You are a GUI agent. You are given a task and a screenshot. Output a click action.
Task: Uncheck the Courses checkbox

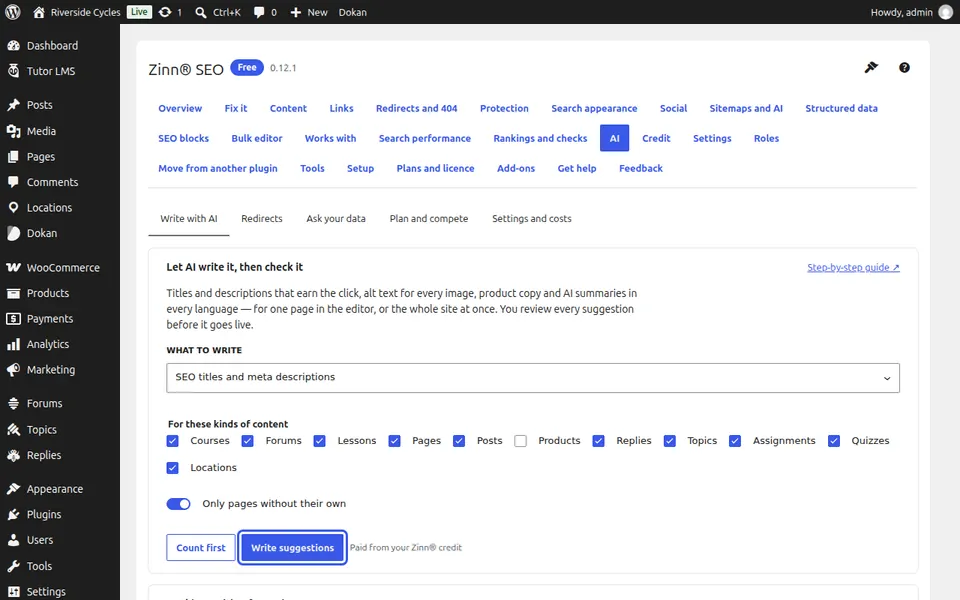(x=173, y=441)
